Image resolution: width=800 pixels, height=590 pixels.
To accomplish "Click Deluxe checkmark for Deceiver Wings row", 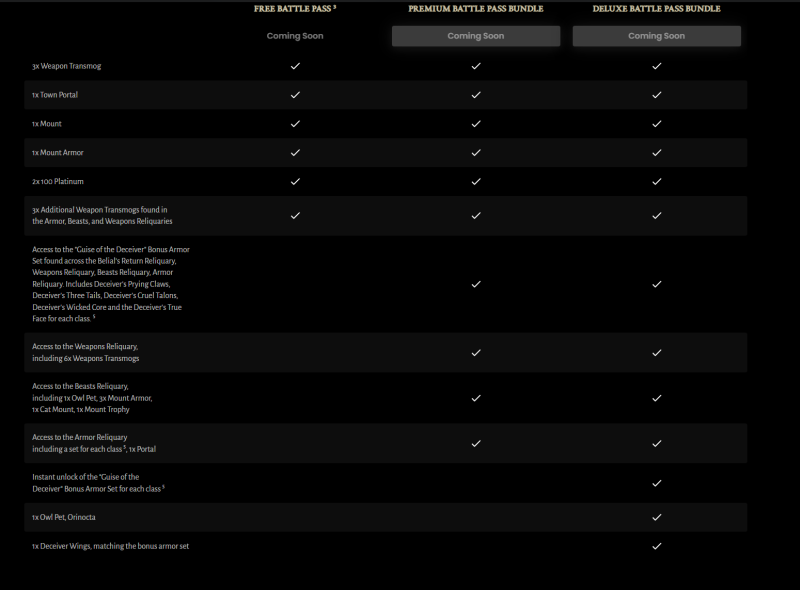I will pyautogui.click(x=656, y=546).
